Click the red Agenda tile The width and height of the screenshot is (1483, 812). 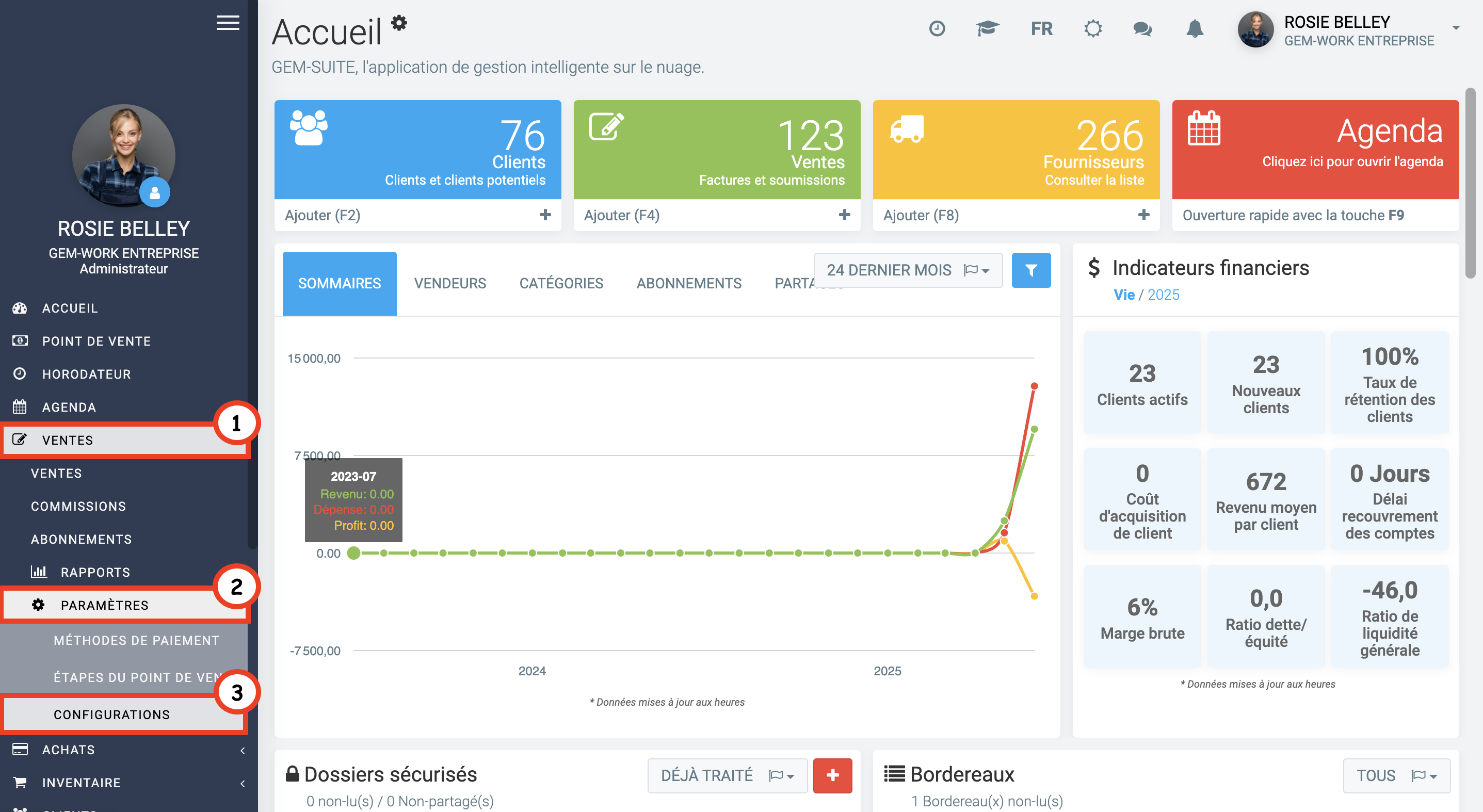click(1315, 150)
